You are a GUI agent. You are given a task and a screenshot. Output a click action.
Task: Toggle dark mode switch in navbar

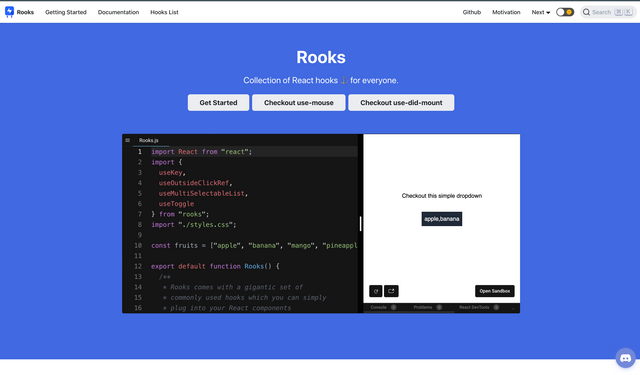pyautogui.click(x=565, y=12)
